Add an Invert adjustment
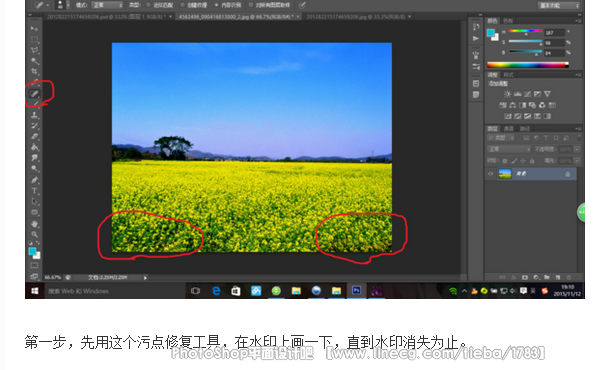Screen dimensions: 595x370 tap(508, 116)
